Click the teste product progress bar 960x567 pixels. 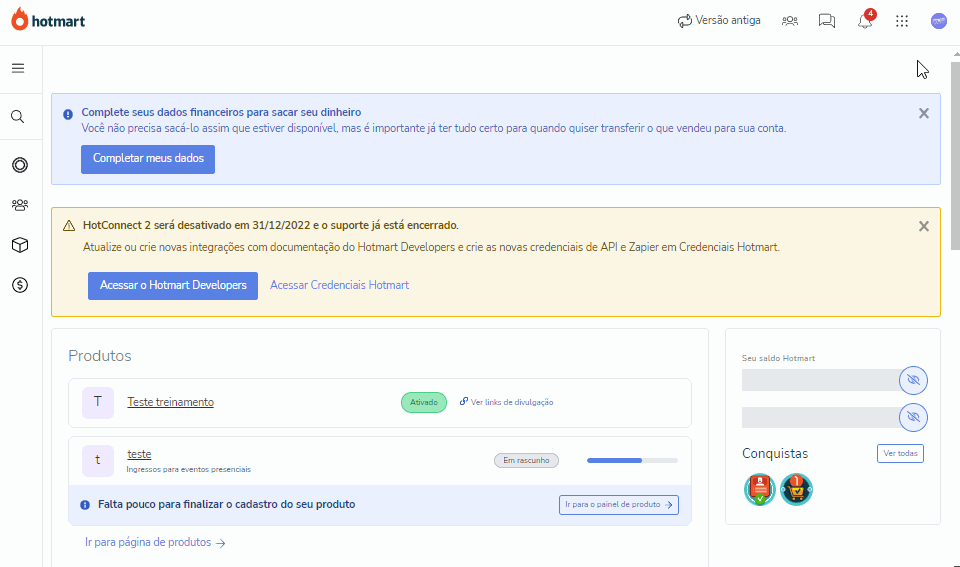tap(632, 460)
